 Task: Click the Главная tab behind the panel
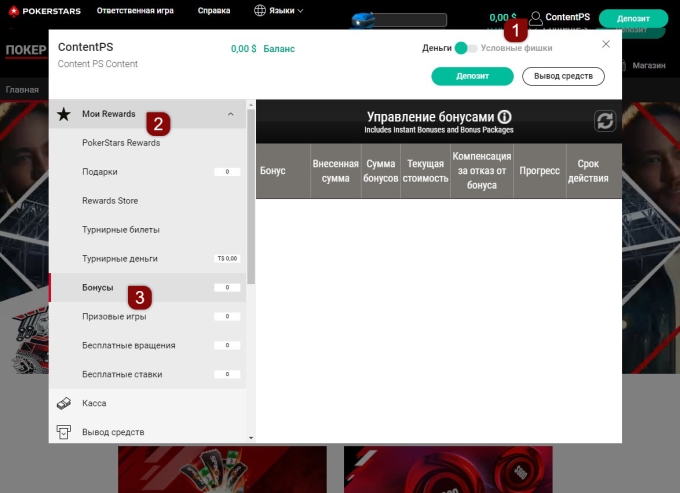pyautogui.click(x=22, y=90)
